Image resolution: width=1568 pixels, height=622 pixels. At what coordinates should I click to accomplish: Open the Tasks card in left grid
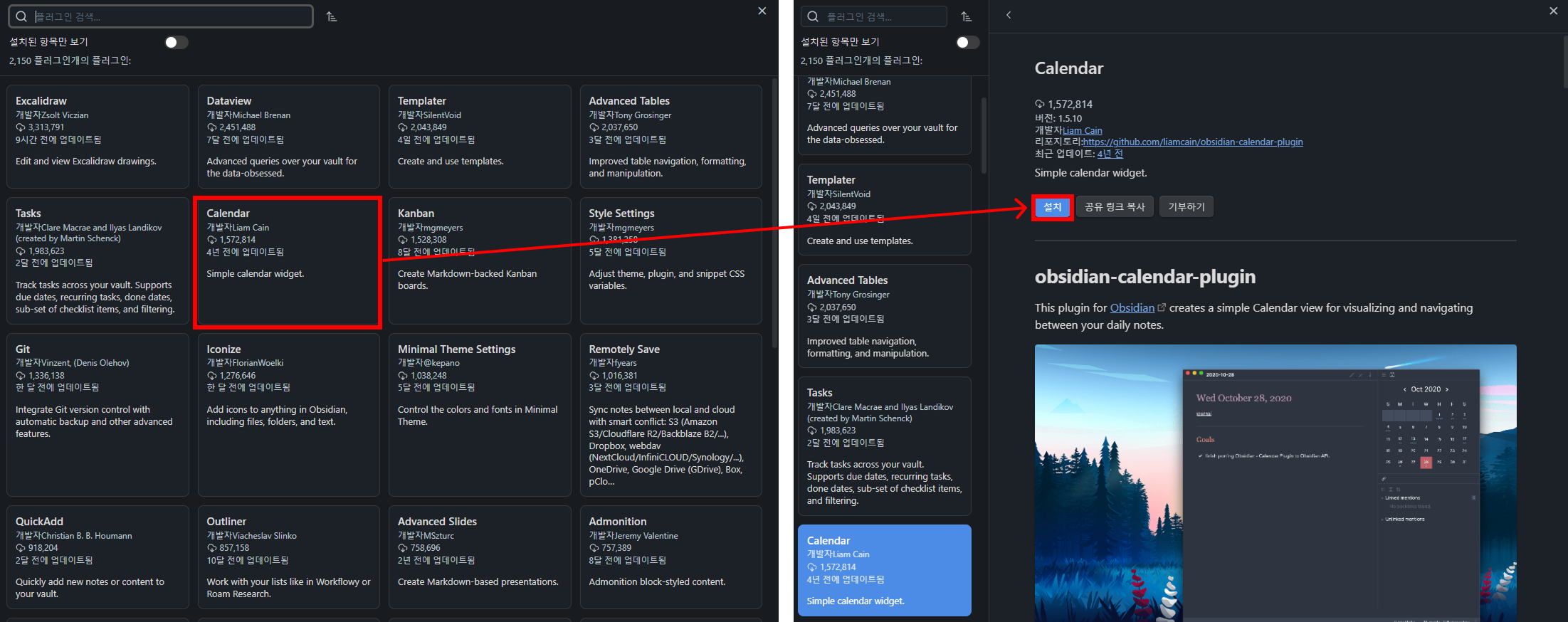coord(98,261)
